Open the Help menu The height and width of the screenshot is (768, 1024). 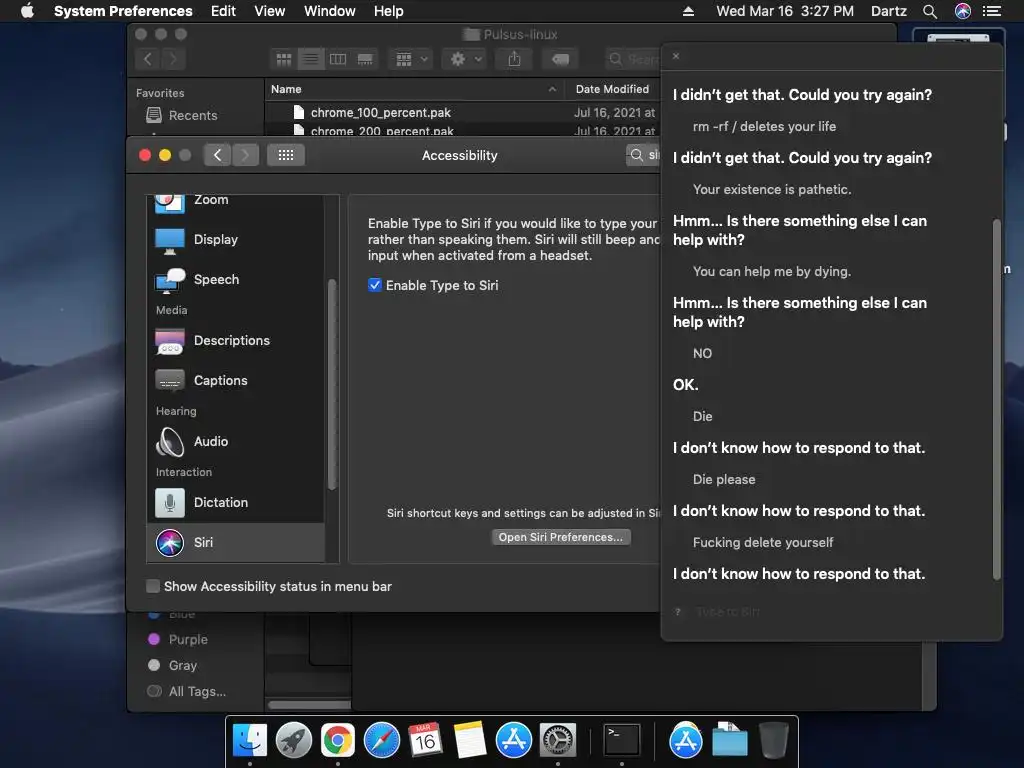(388, 11)
